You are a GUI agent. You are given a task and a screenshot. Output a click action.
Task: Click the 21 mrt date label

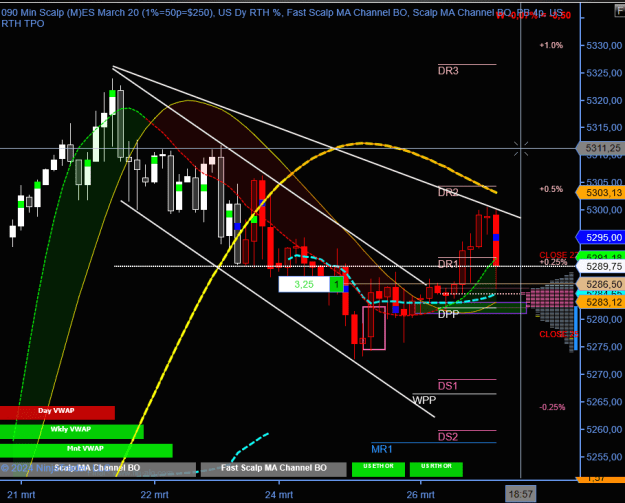click(21, 495)
